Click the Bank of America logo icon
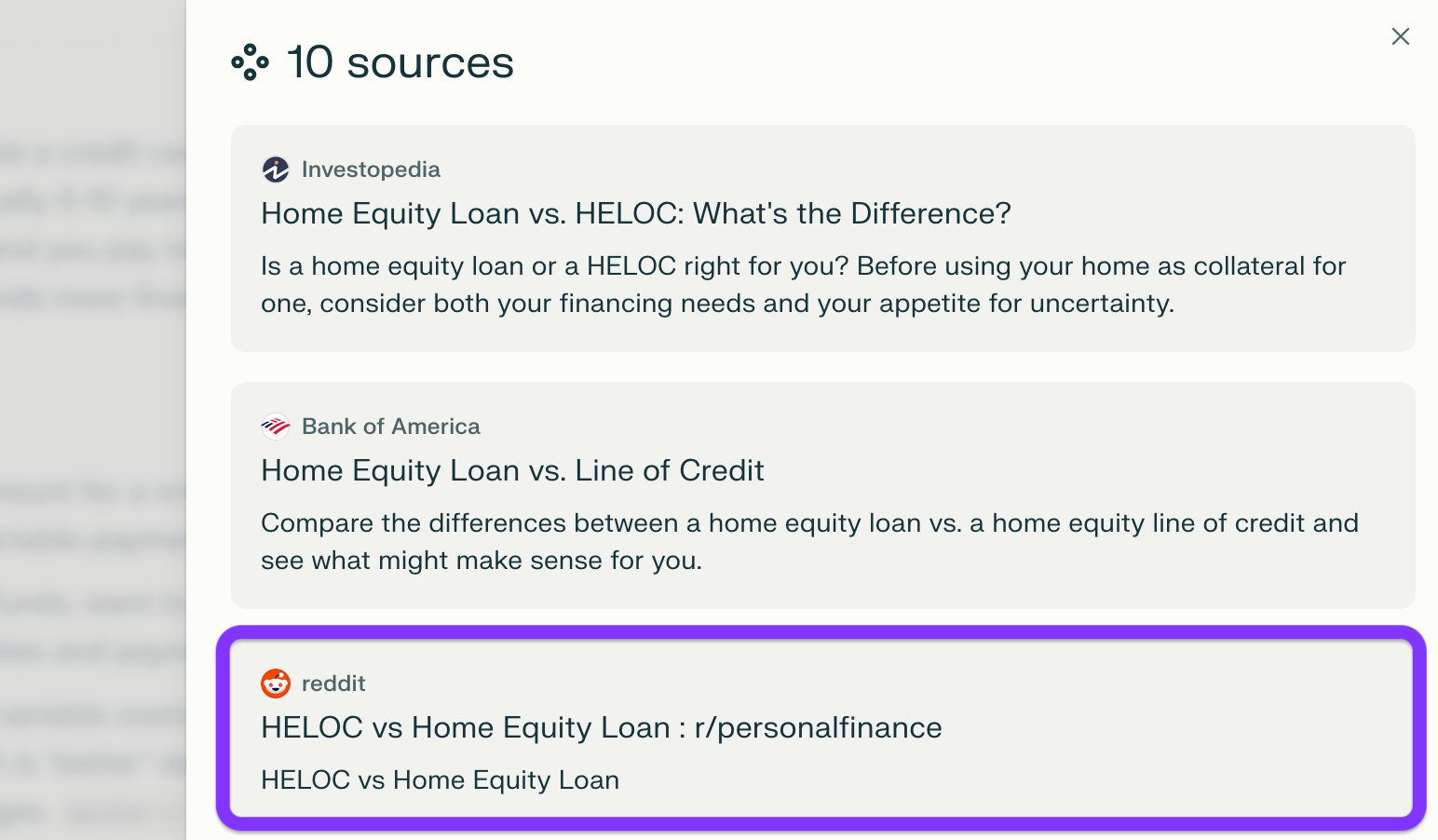 click(276, 427)
